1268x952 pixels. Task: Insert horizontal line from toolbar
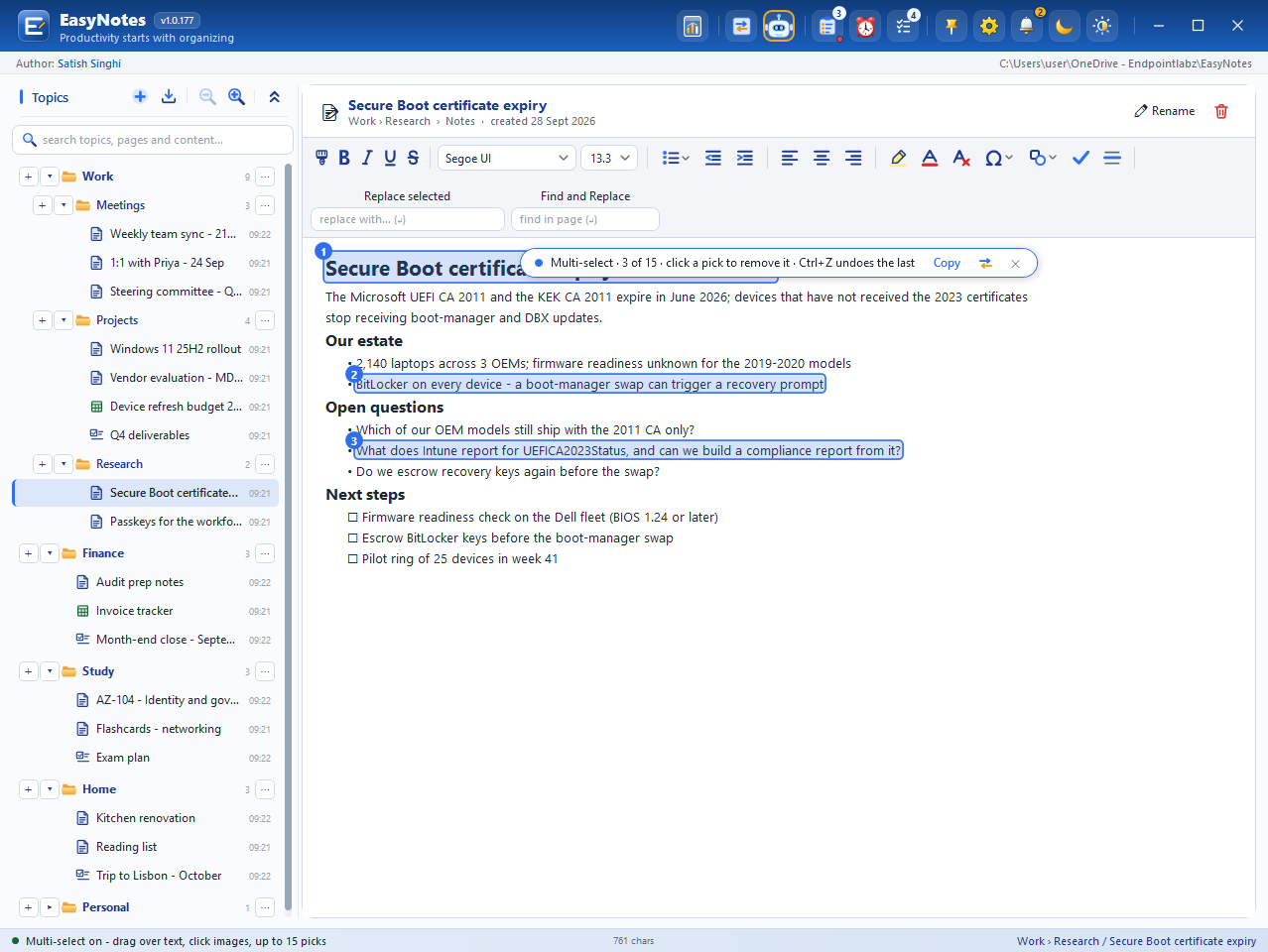pyautogui.click(x=1112, y=158)
